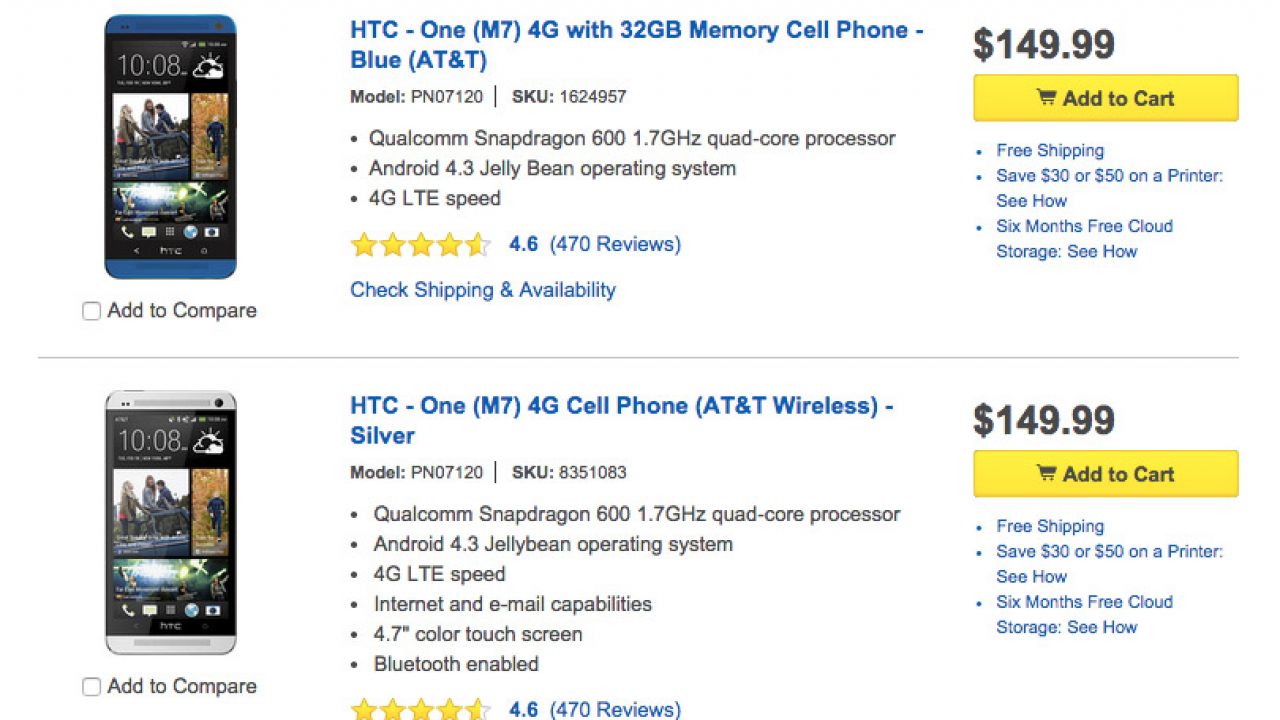View 470 Reviews for silver HTC One

[x=614, y=710]
